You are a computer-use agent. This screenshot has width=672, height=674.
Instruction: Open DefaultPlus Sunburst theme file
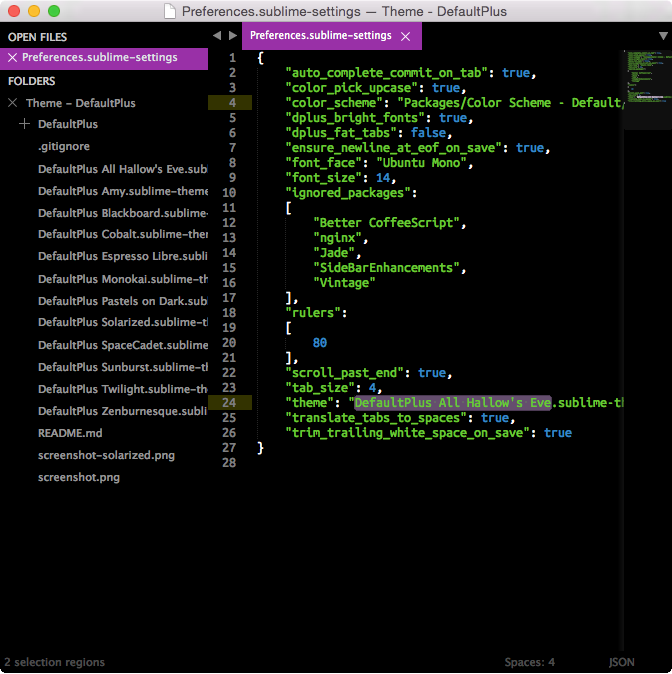coord(123,367)
